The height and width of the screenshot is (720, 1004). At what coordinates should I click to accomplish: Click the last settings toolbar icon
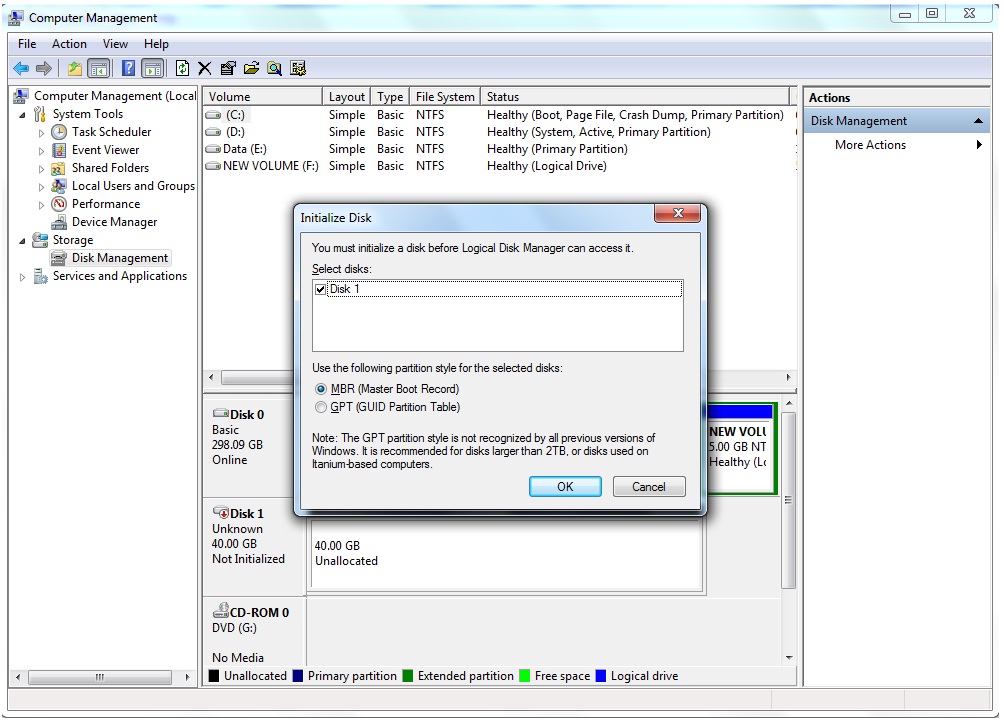pos(298,69)
